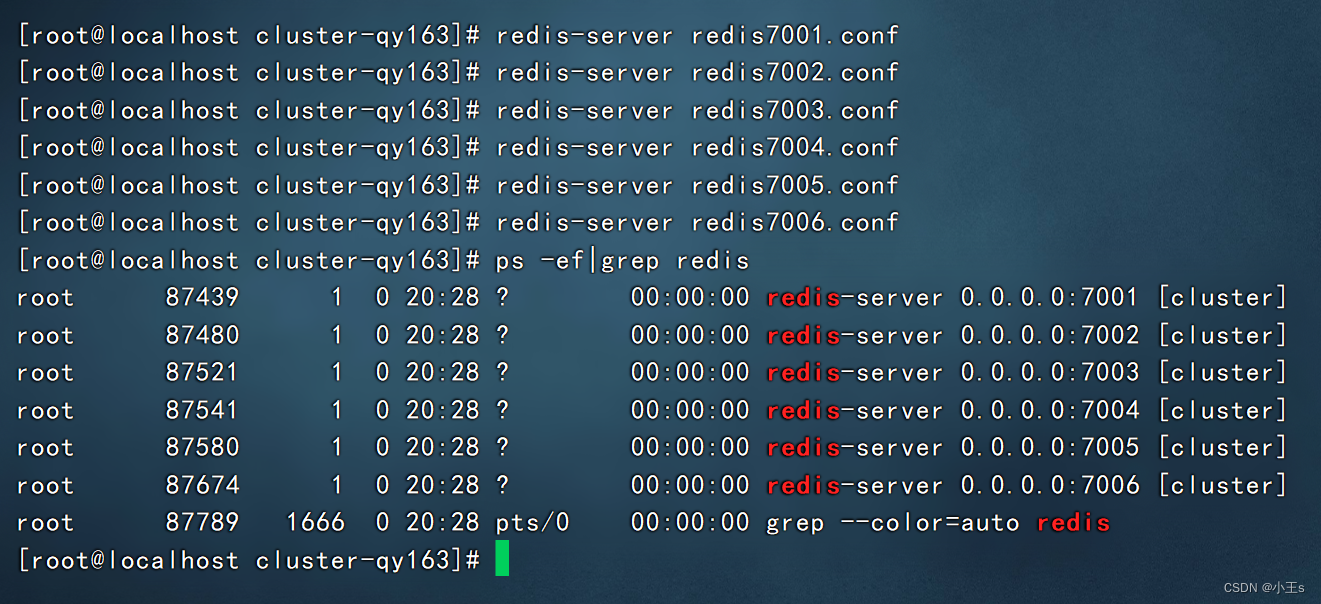Click the highlighted redis in grep command

click(1073, 522)
